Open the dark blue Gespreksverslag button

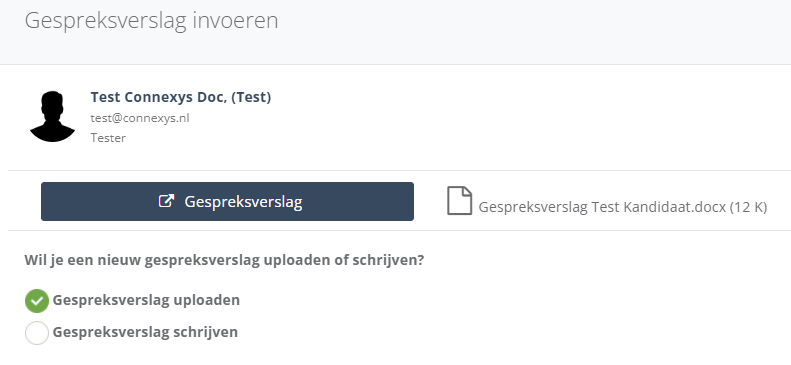click(x=228, y=201)
